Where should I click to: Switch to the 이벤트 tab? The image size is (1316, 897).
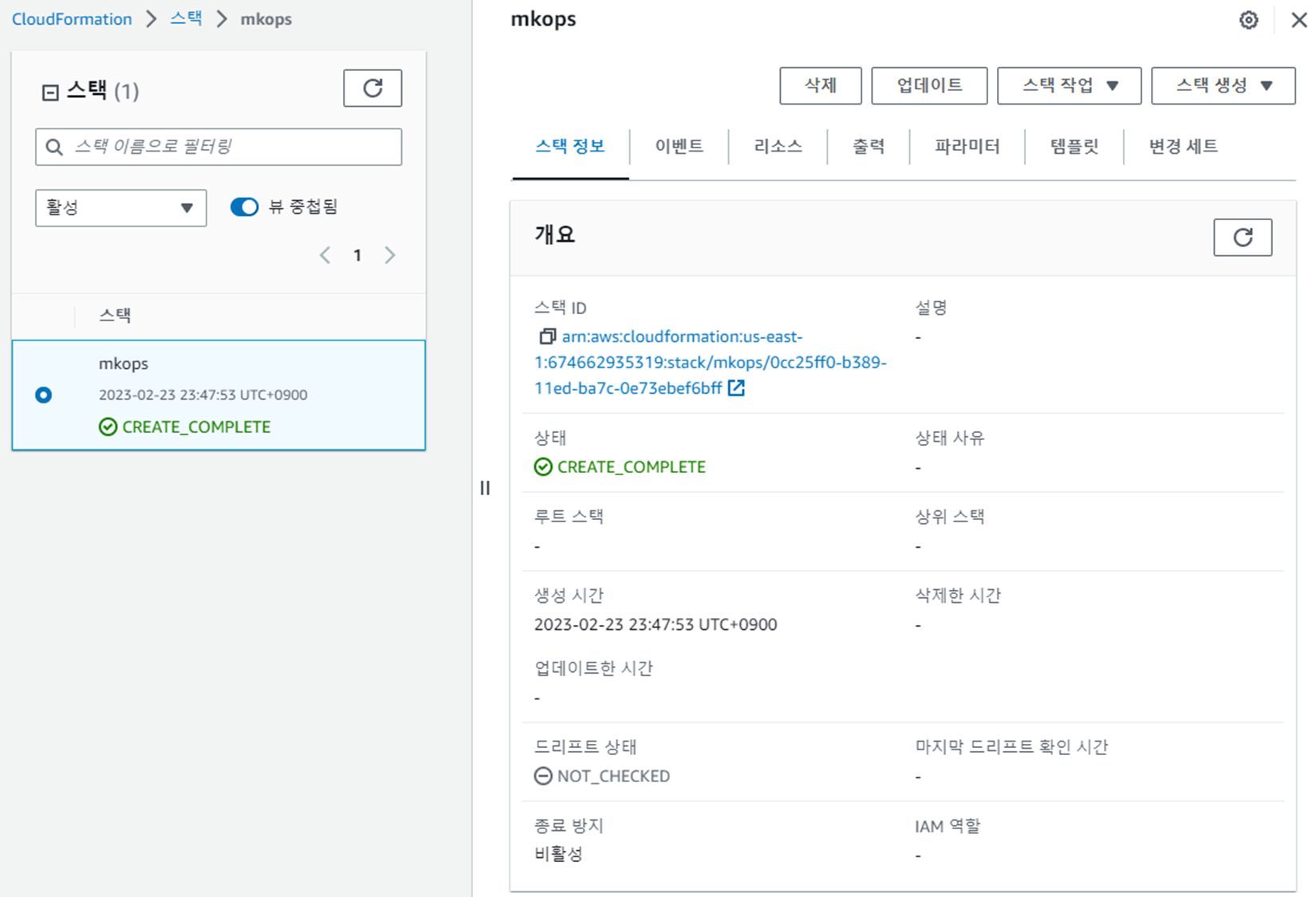click(679, 147)
